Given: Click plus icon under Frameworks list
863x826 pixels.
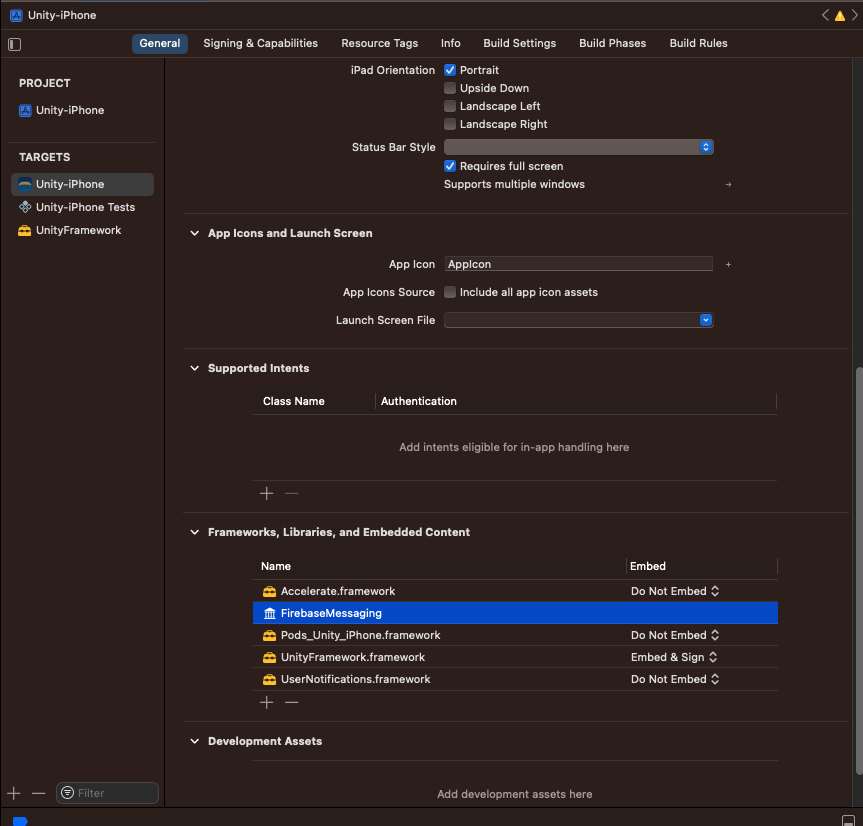Looking at the screenshot, I should click(x=266, y=703).
